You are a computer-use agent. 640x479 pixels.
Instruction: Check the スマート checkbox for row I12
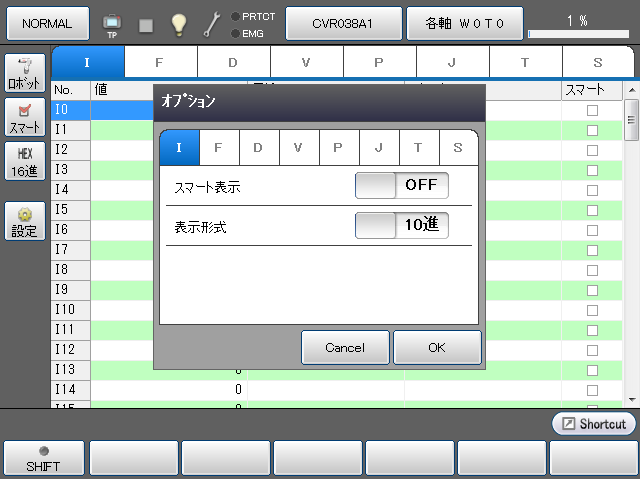[x=592, y=350]
